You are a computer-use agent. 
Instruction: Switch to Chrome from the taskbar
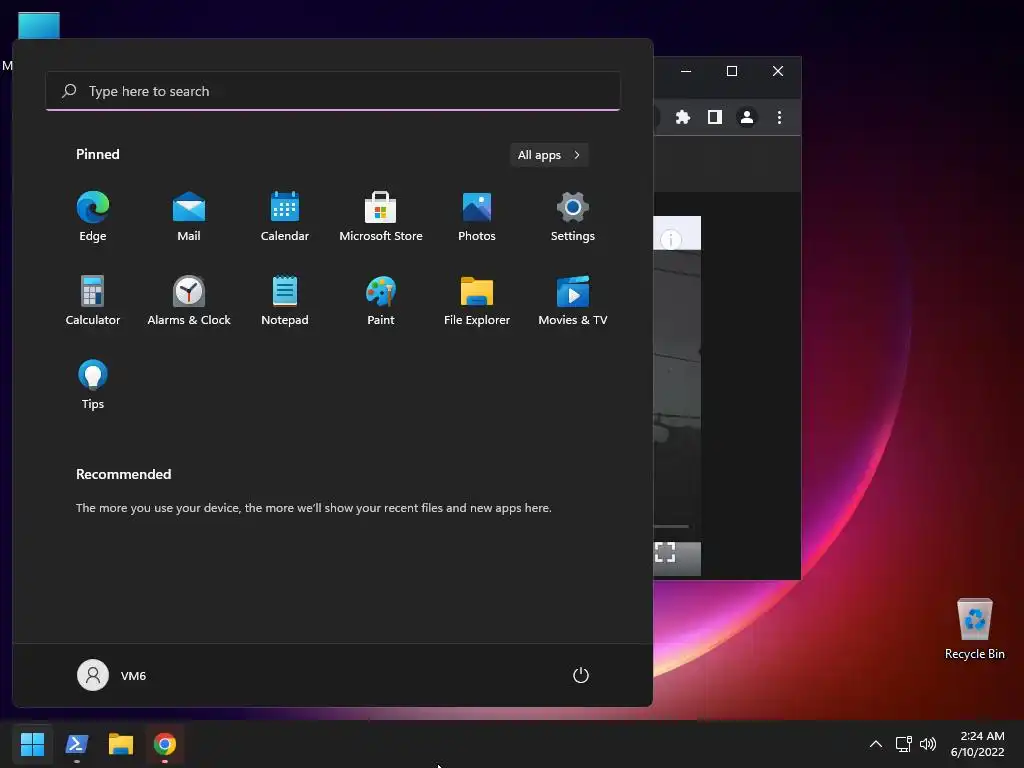click(x=165, y=744)
